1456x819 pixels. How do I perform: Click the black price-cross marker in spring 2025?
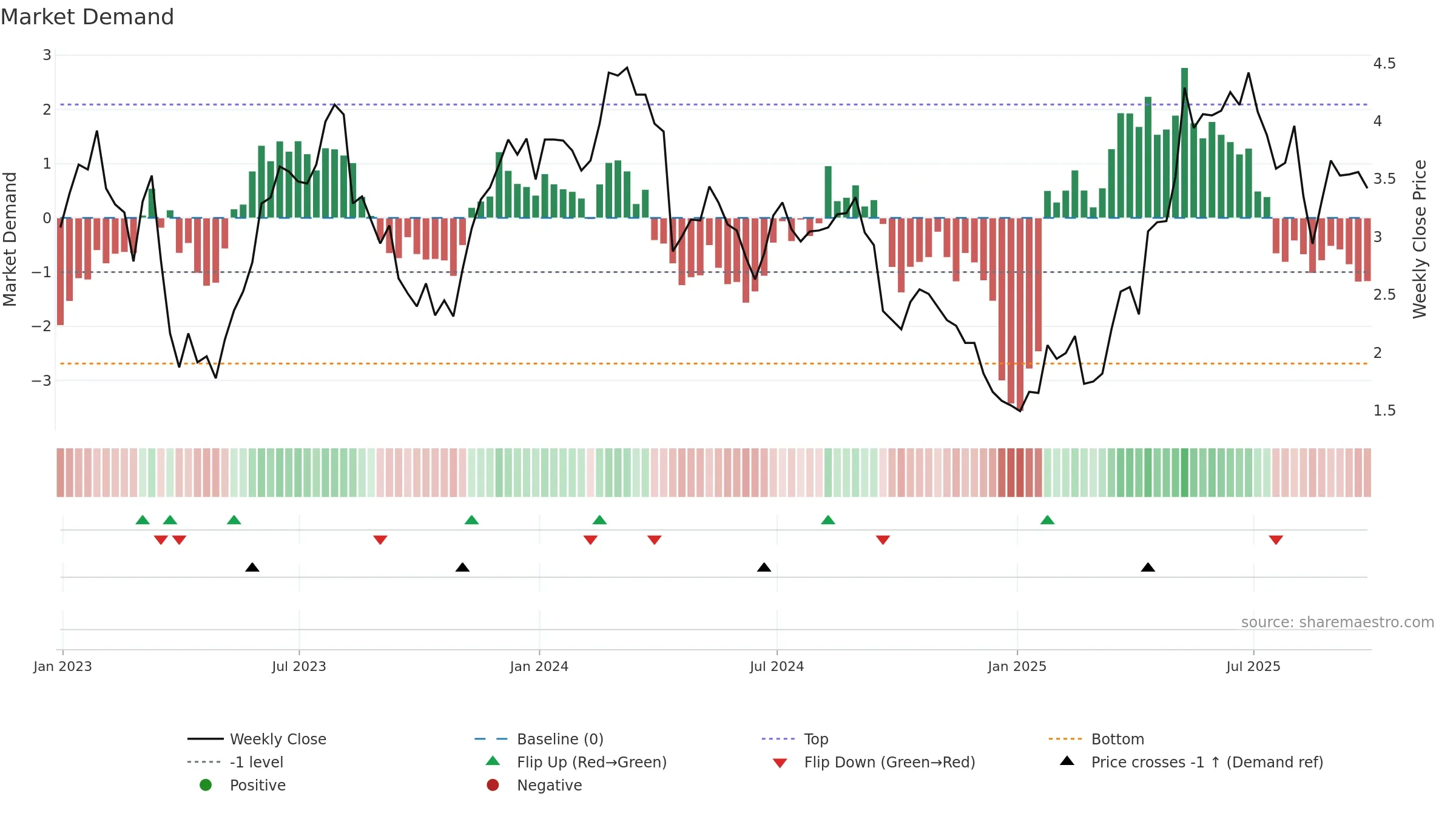pyautogui.click(x=1148, y=567)
